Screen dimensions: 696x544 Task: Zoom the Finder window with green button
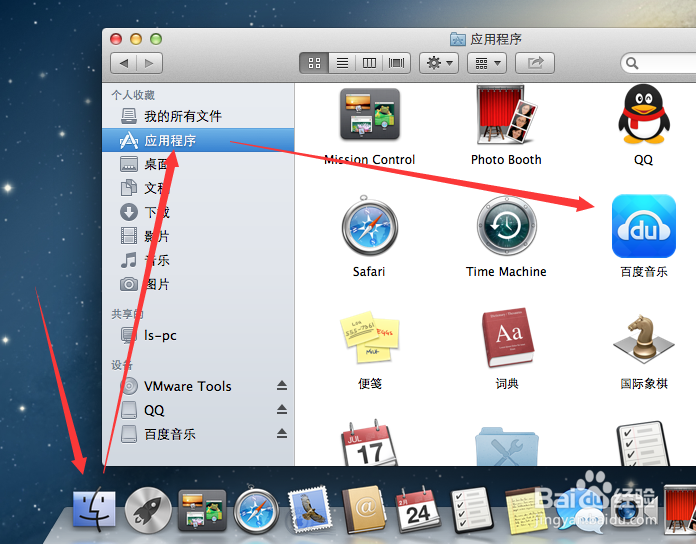(156, 39)
